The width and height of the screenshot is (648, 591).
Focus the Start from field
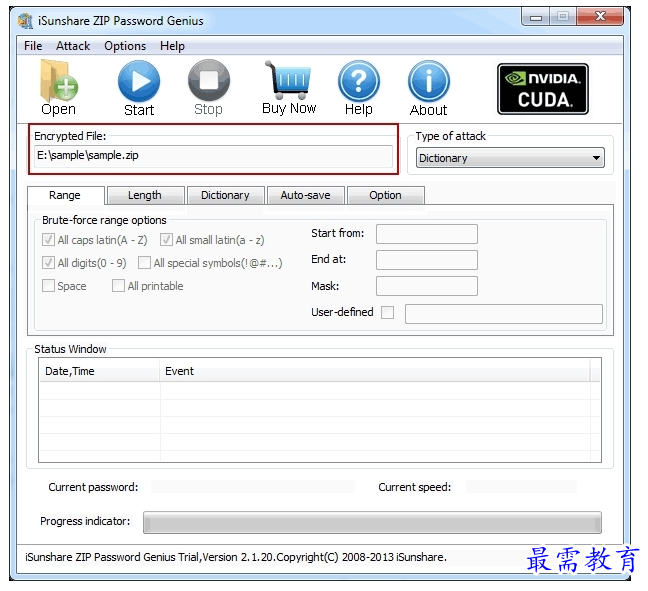click(x=427, y=234)
